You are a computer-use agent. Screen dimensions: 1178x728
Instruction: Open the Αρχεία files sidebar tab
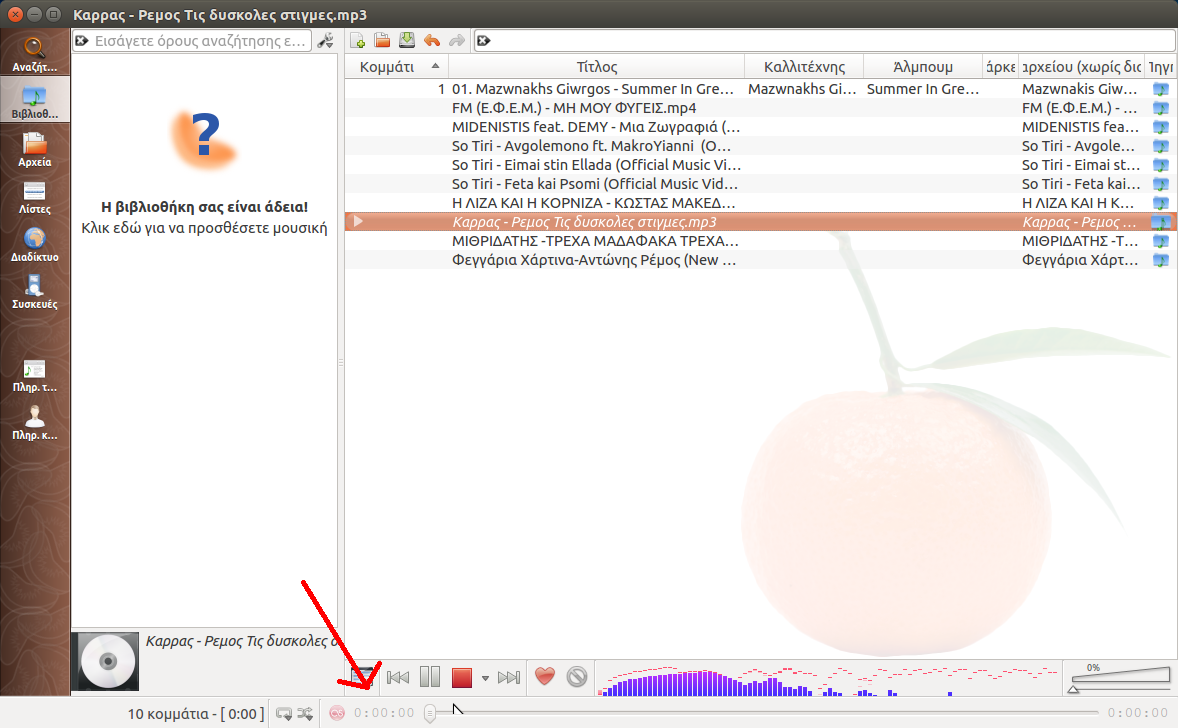point(35,149)
